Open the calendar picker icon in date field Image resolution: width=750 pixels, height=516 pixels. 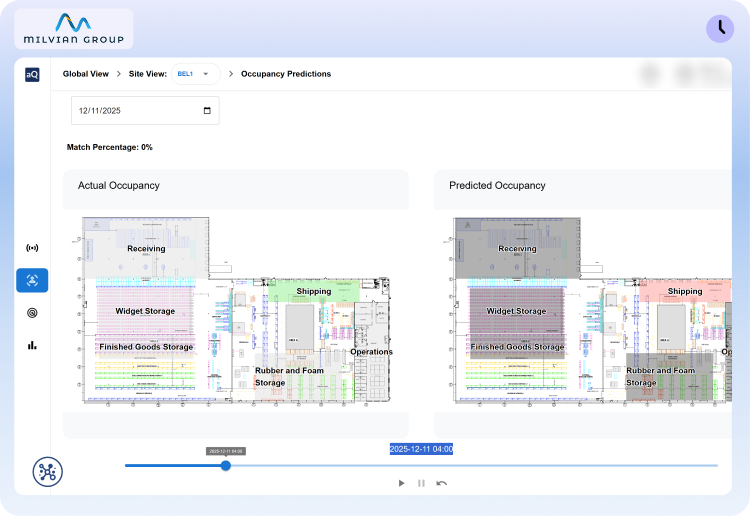(x=207, y=110)
